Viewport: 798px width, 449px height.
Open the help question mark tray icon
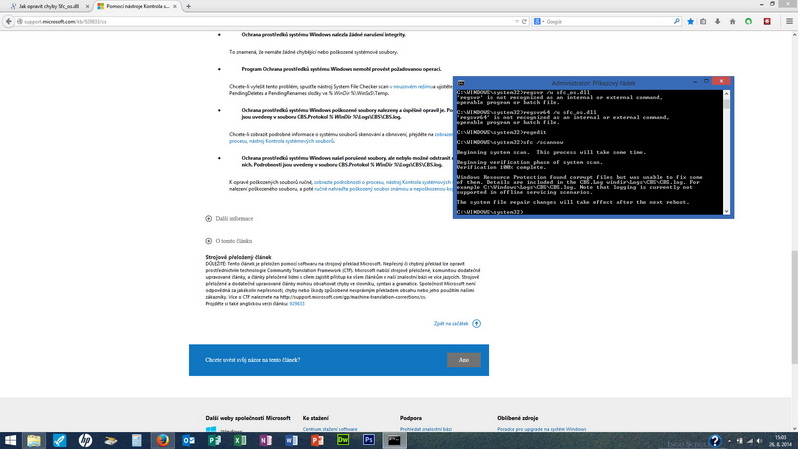coord(715,441)
